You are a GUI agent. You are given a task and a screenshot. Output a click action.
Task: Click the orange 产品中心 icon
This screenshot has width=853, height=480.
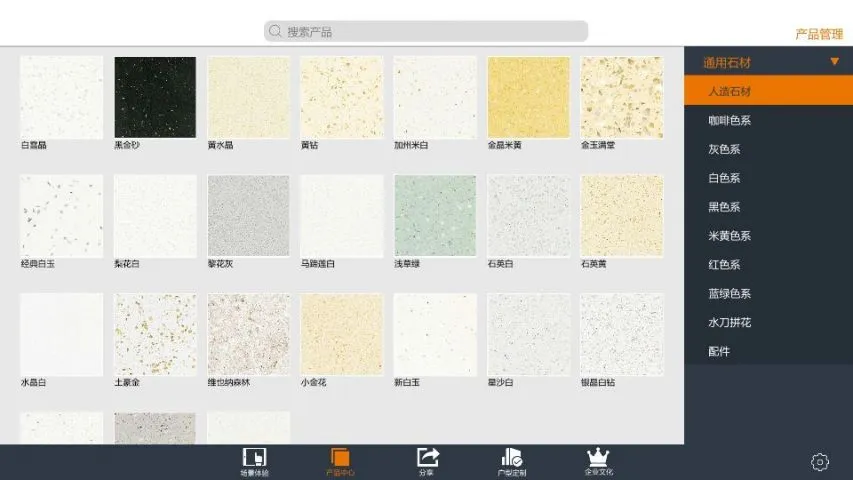pyautogui.click(x=339, y=459)
